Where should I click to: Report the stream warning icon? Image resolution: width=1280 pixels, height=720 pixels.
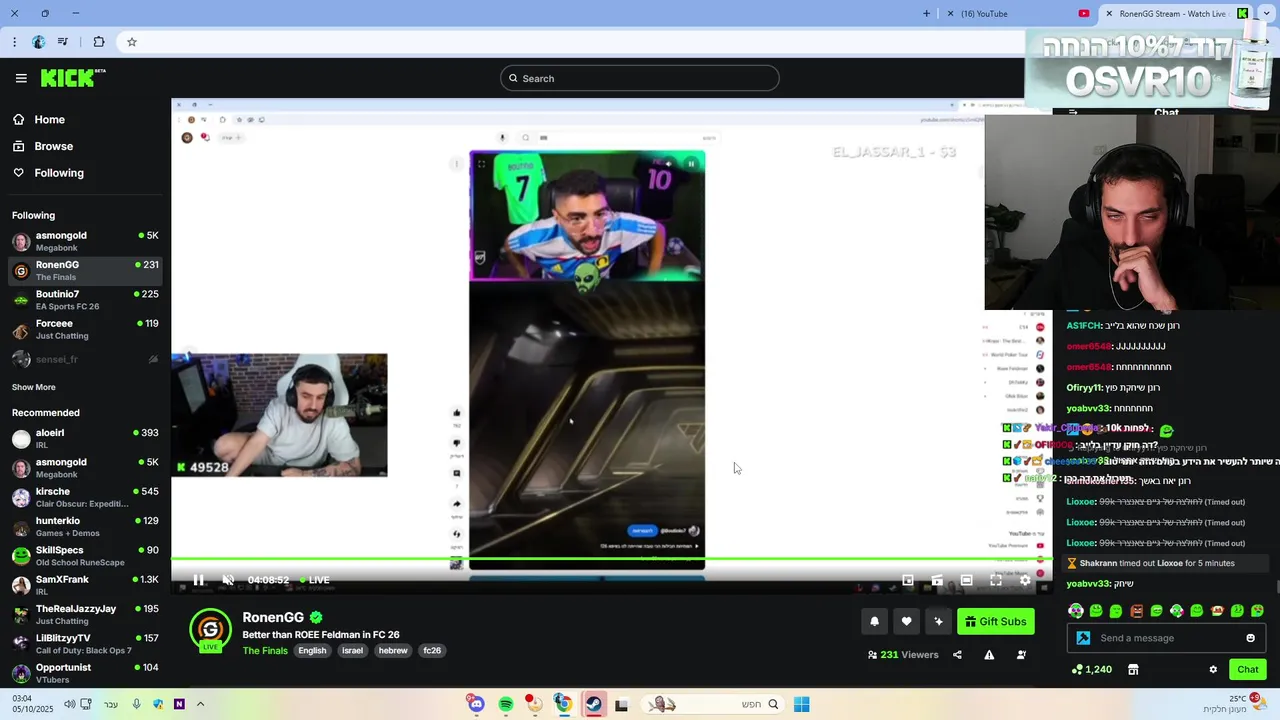click(x=989, y=655)
